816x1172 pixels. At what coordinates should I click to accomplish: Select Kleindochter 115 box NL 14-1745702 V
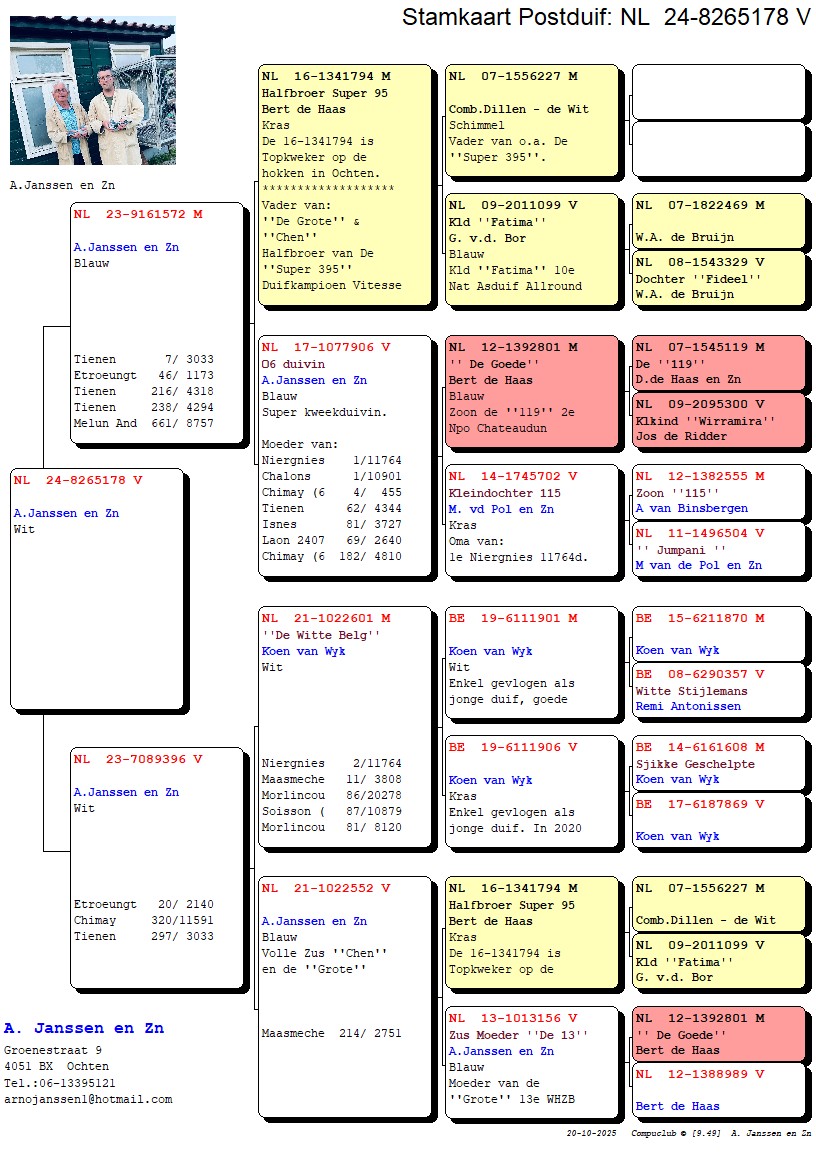tap(531, 520)
